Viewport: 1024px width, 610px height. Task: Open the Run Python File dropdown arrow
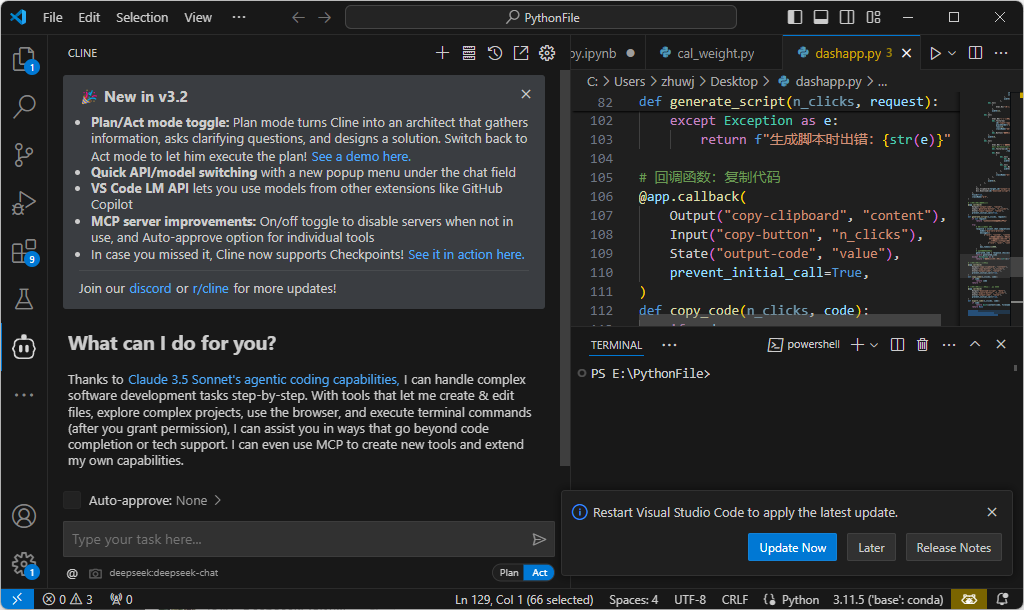952,53
